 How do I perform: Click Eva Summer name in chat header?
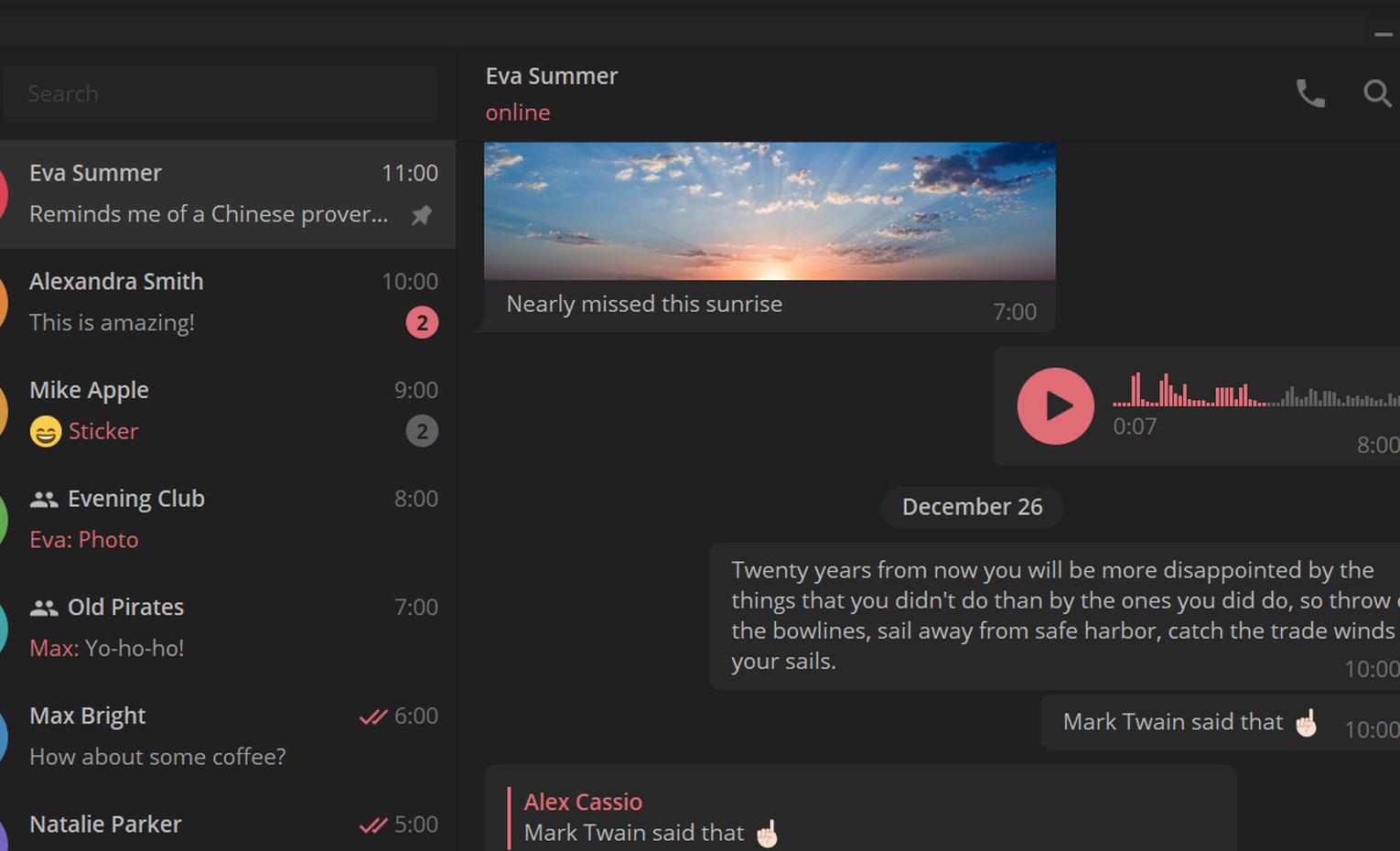click(x=551, y=76)
